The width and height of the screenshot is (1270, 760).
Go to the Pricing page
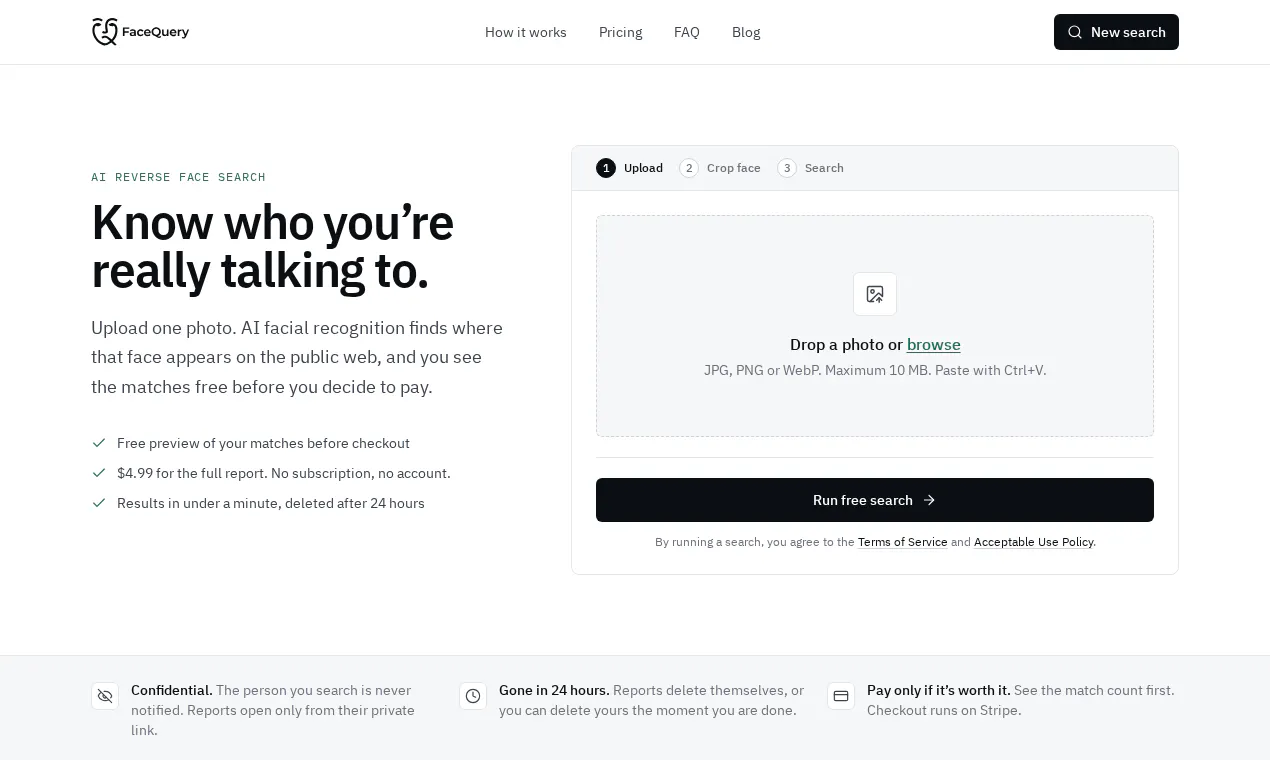tap(621, 32)
